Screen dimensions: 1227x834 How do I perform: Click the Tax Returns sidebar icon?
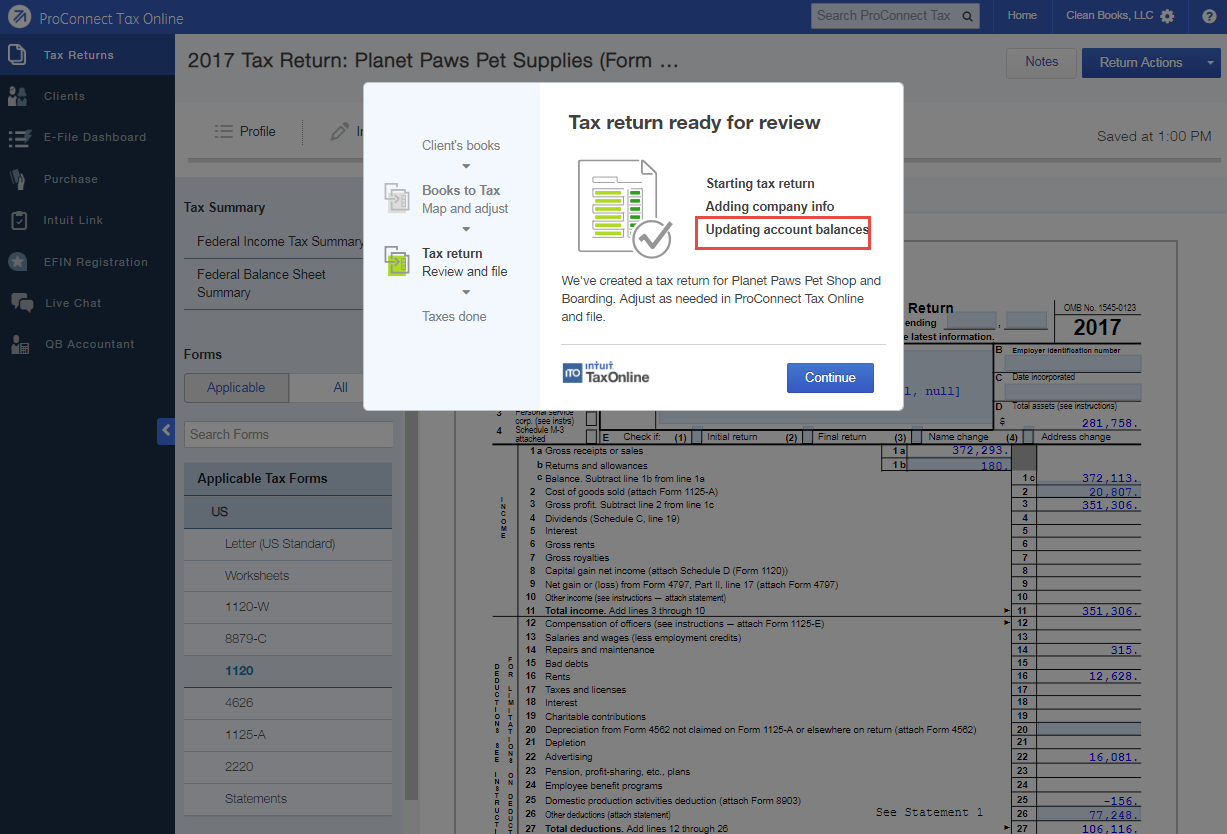17,54
